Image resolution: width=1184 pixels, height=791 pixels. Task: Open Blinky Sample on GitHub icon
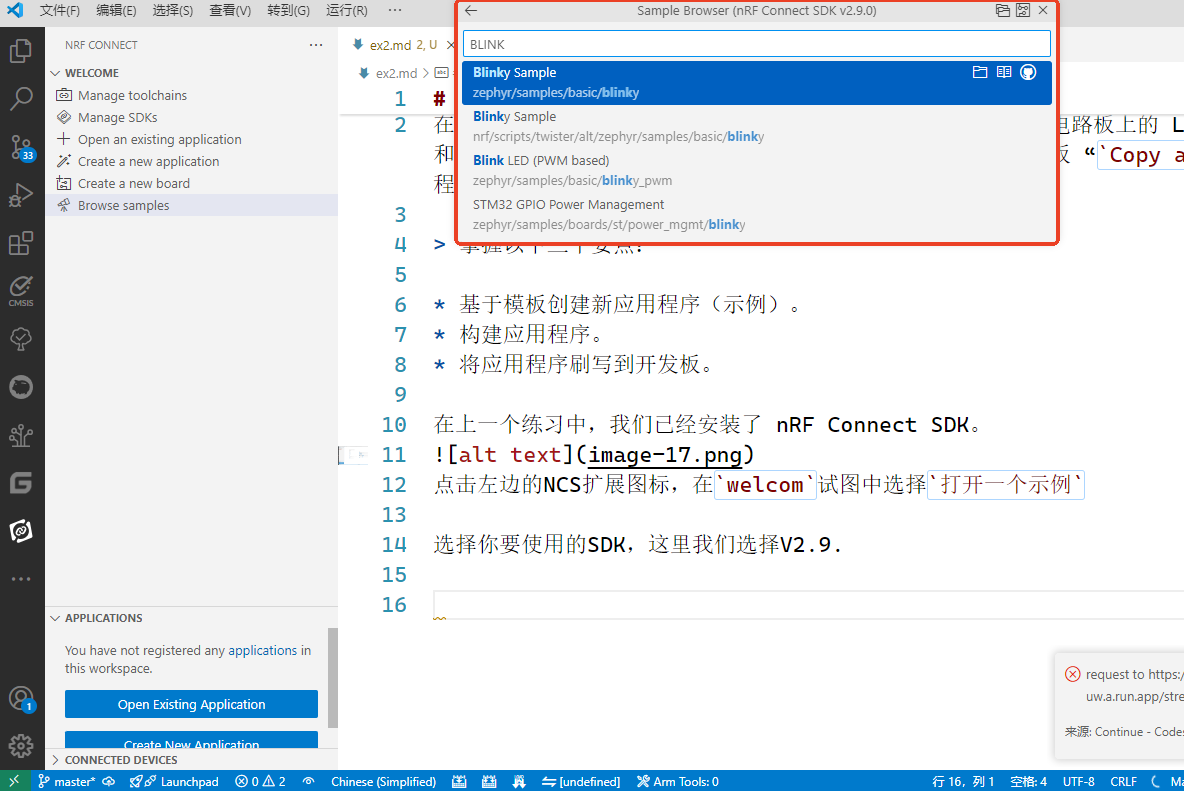[1028, 72]
